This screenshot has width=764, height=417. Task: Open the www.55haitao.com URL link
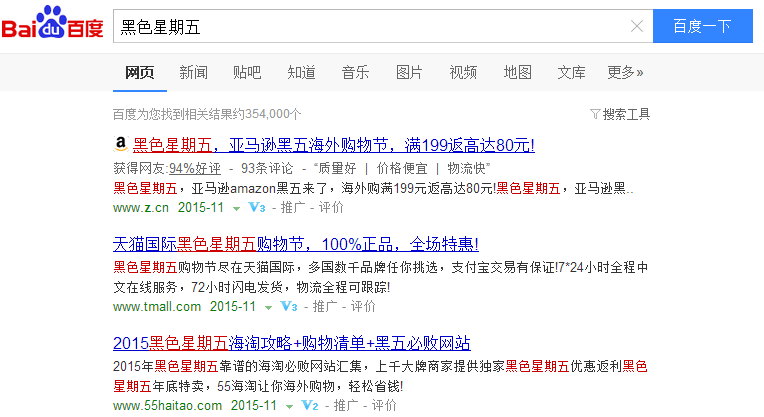pyautogui.click(x=168, y=405)
